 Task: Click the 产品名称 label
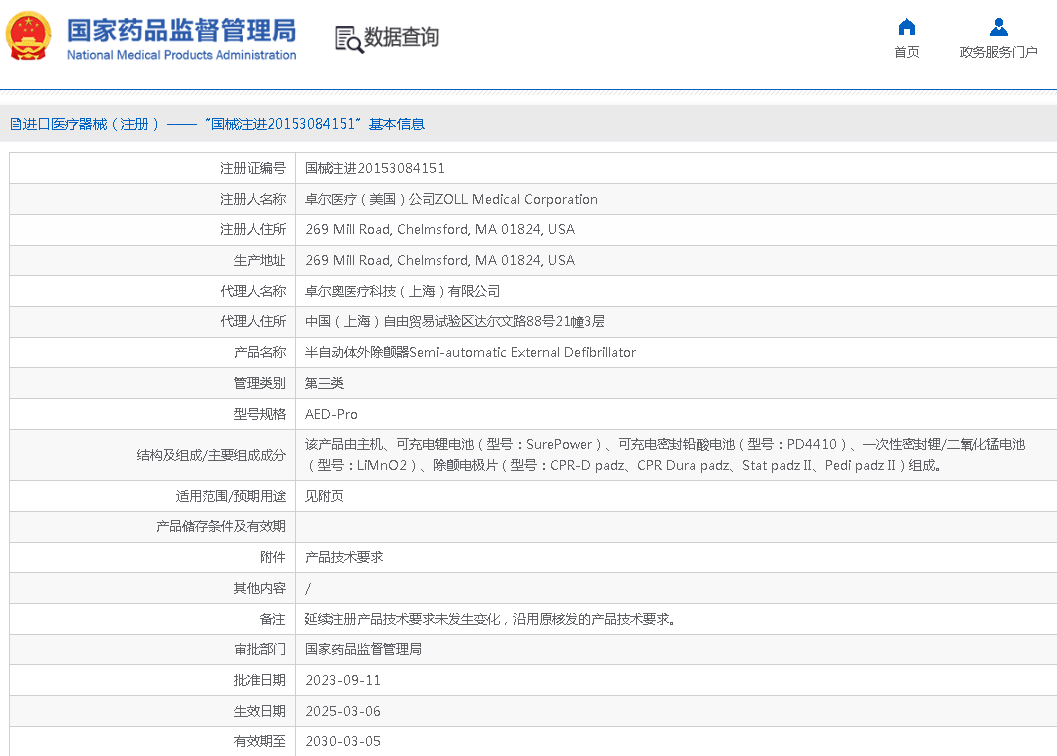[x=260, y=352]
